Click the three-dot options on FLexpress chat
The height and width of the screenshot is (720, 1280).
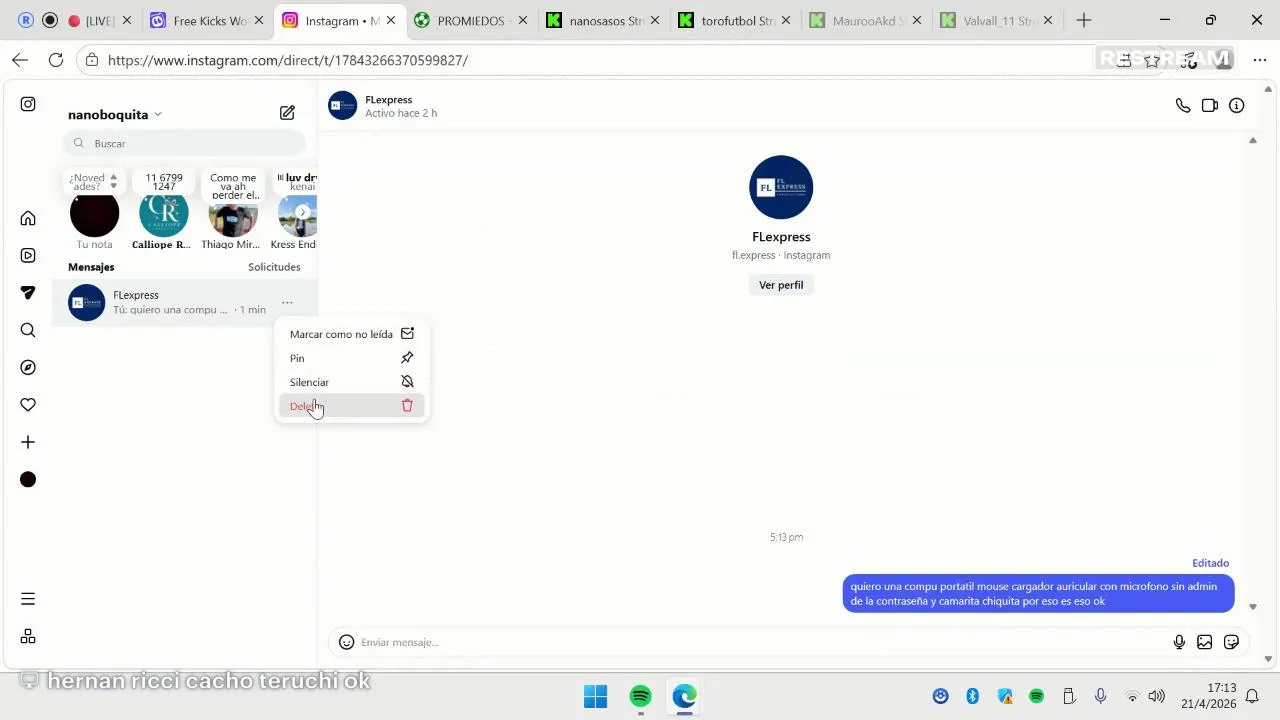(287, 302)
